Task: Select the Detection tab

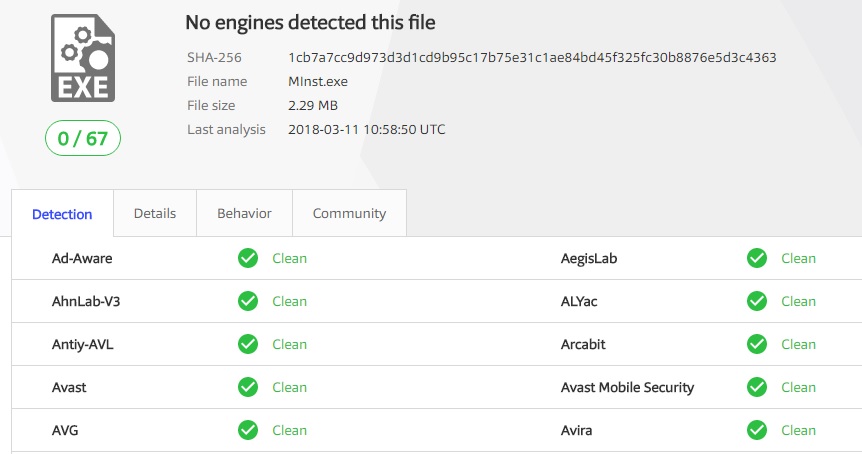Action: (x=62, y=214)
